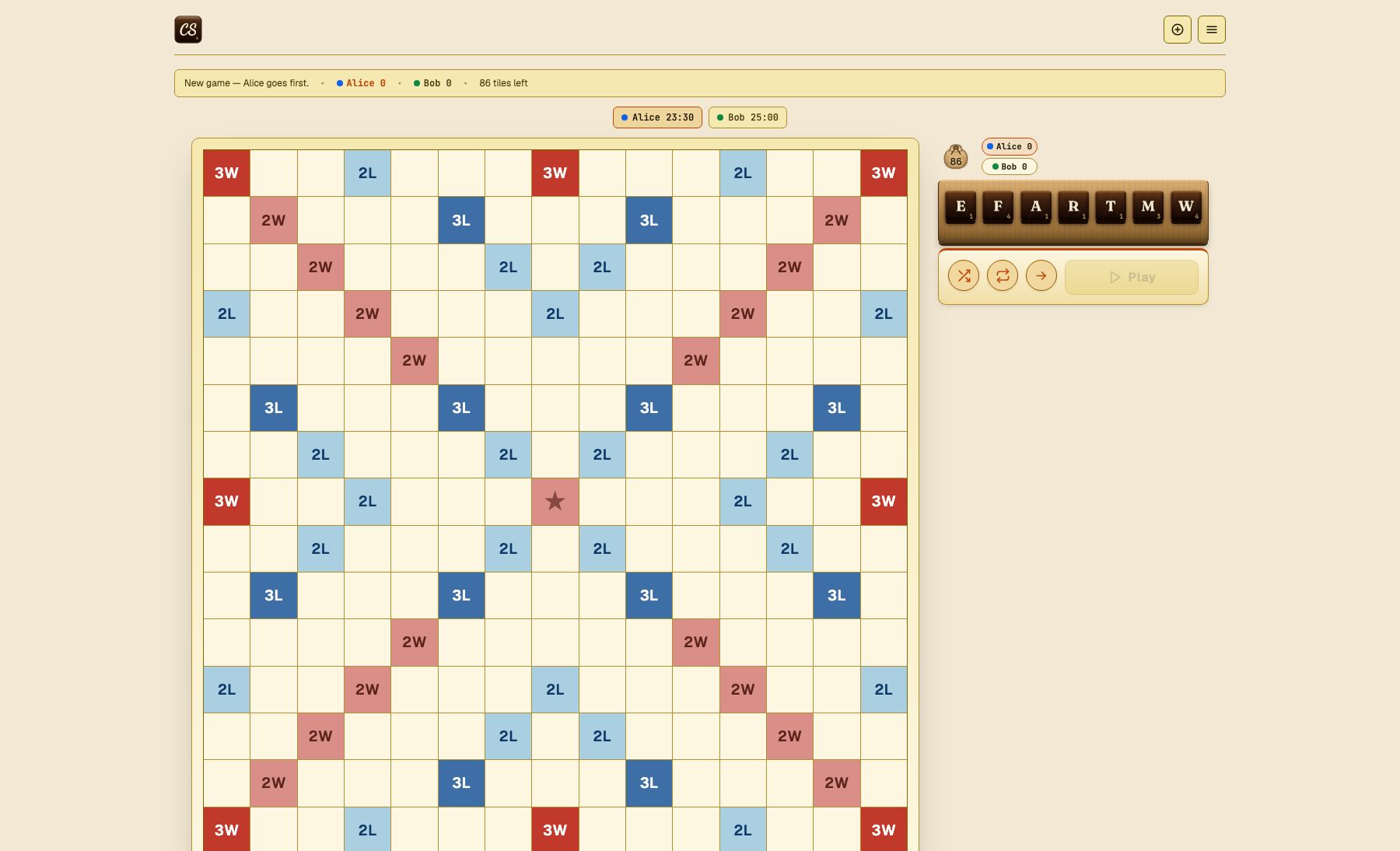Image resolution: width=1400 pixels, height=851 pixels.
Task: Click the center star square
Action: click(555, 501)
